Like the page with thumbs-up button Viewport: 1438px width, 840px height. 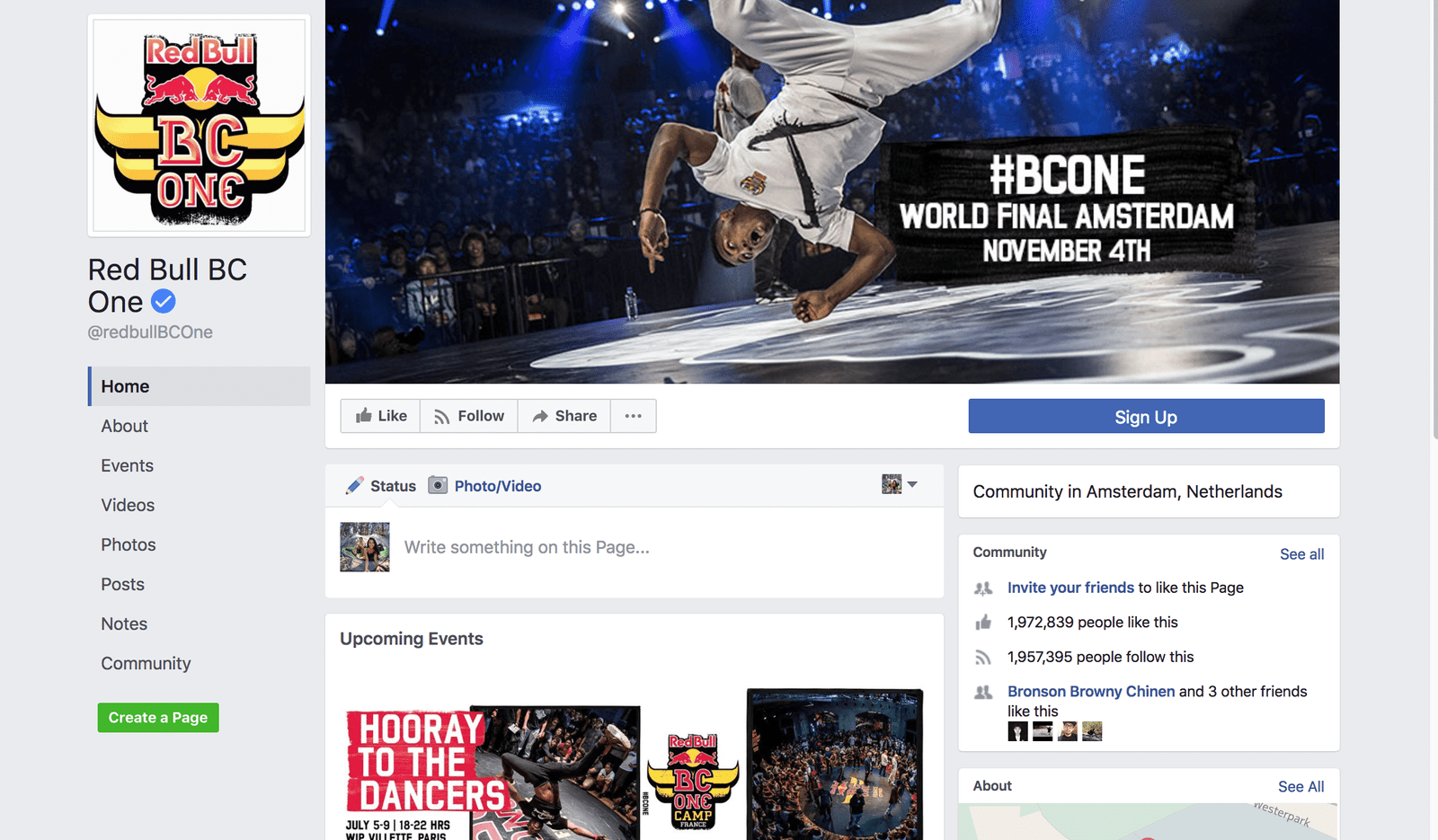380,416
